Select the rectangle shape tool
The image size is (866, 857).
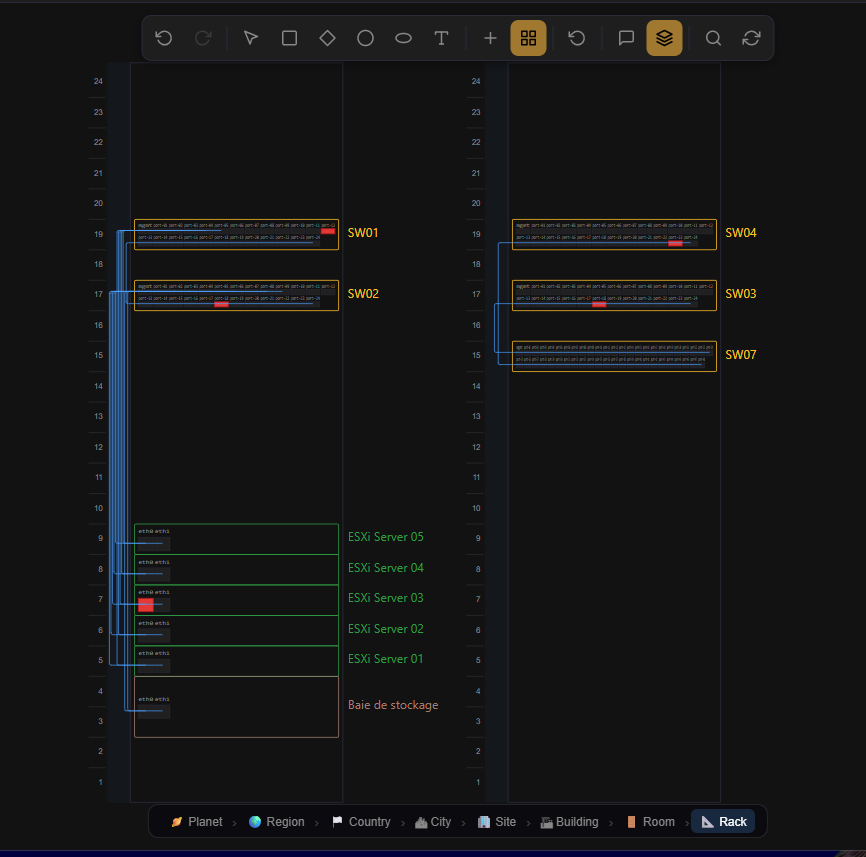(289, 38)
